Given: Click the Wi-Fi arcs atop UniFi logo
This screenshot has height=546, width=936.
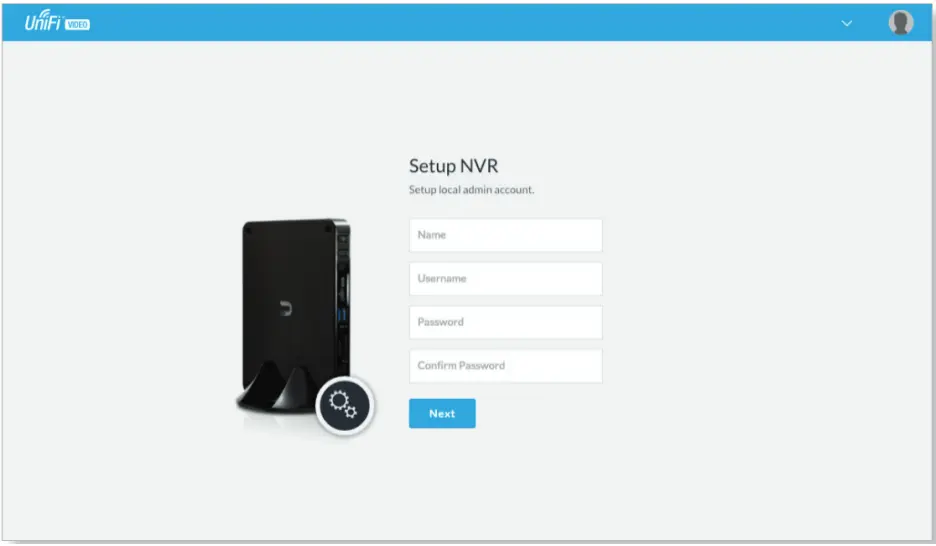Looking at the screenshot, I should tap(48, 13).
